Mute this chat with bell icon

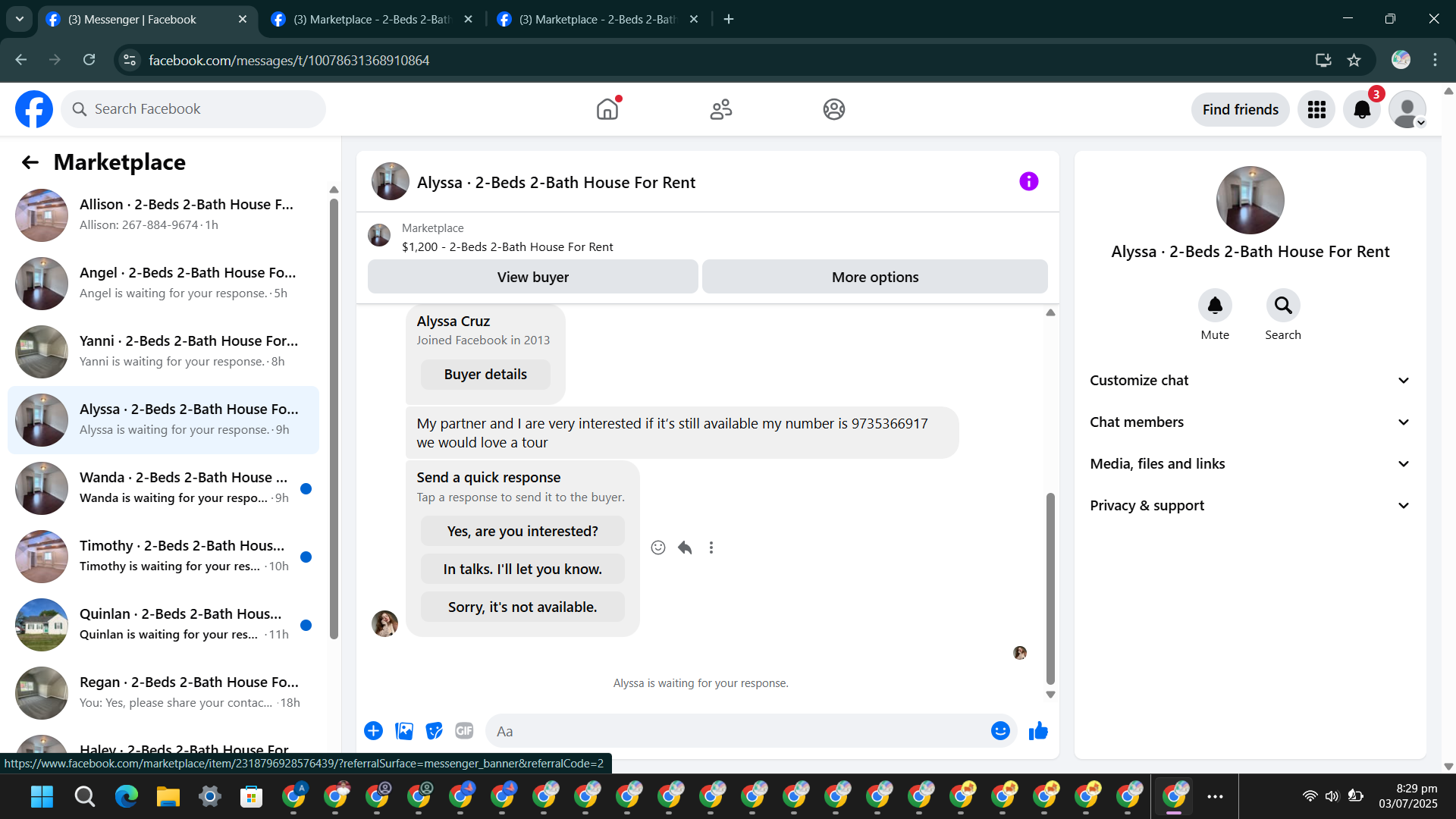coord(1214,306)
